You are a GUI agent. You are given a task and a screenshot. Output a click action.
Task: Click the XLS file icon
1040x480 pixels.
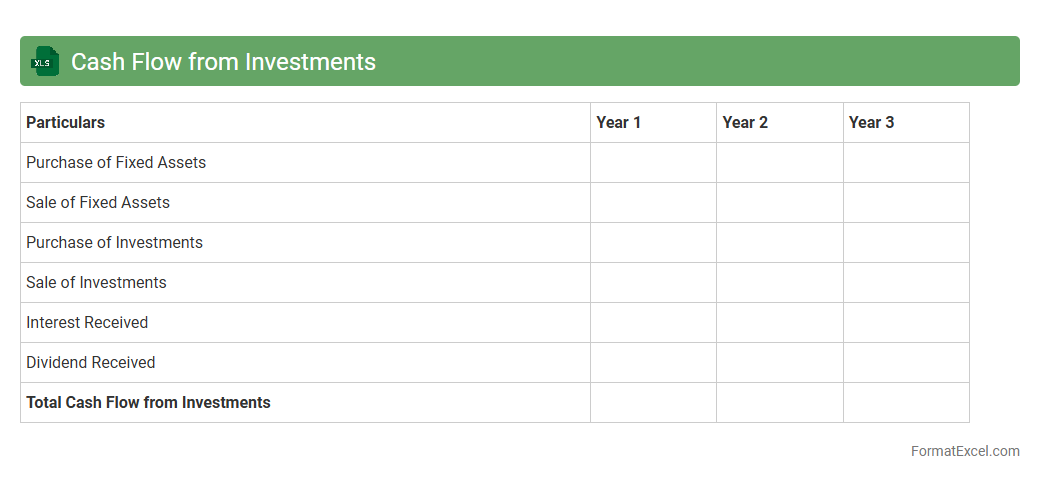pos(45,62)
